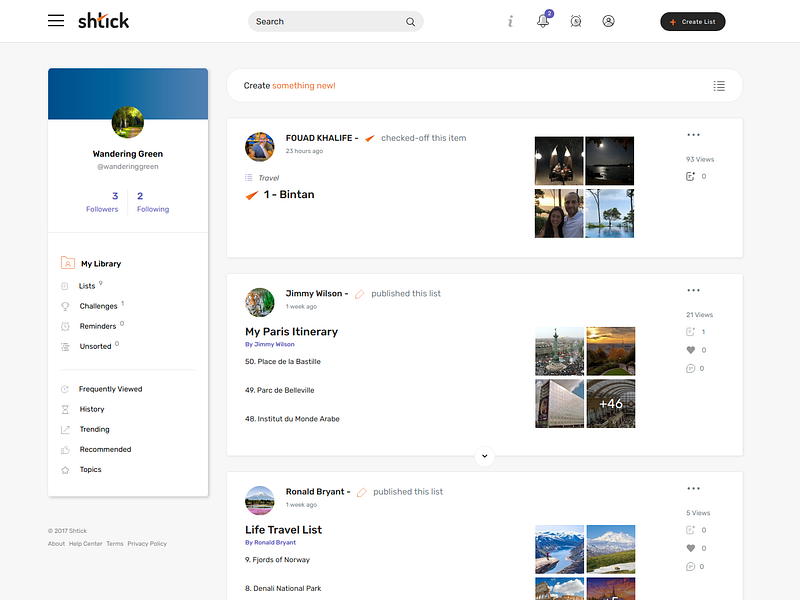Click the checkmark beside 1 - Bintan
The width and height of the screenshot is (800, 600).
click(x=252, y=195)
